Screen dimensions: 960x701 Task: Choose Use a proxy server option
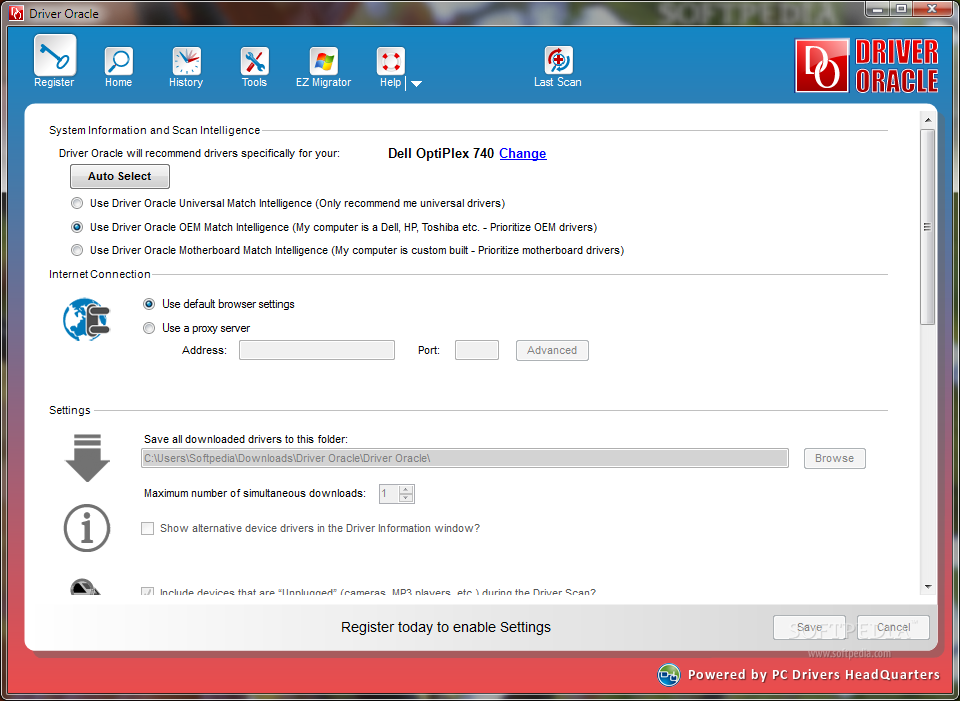coord(149,328)
